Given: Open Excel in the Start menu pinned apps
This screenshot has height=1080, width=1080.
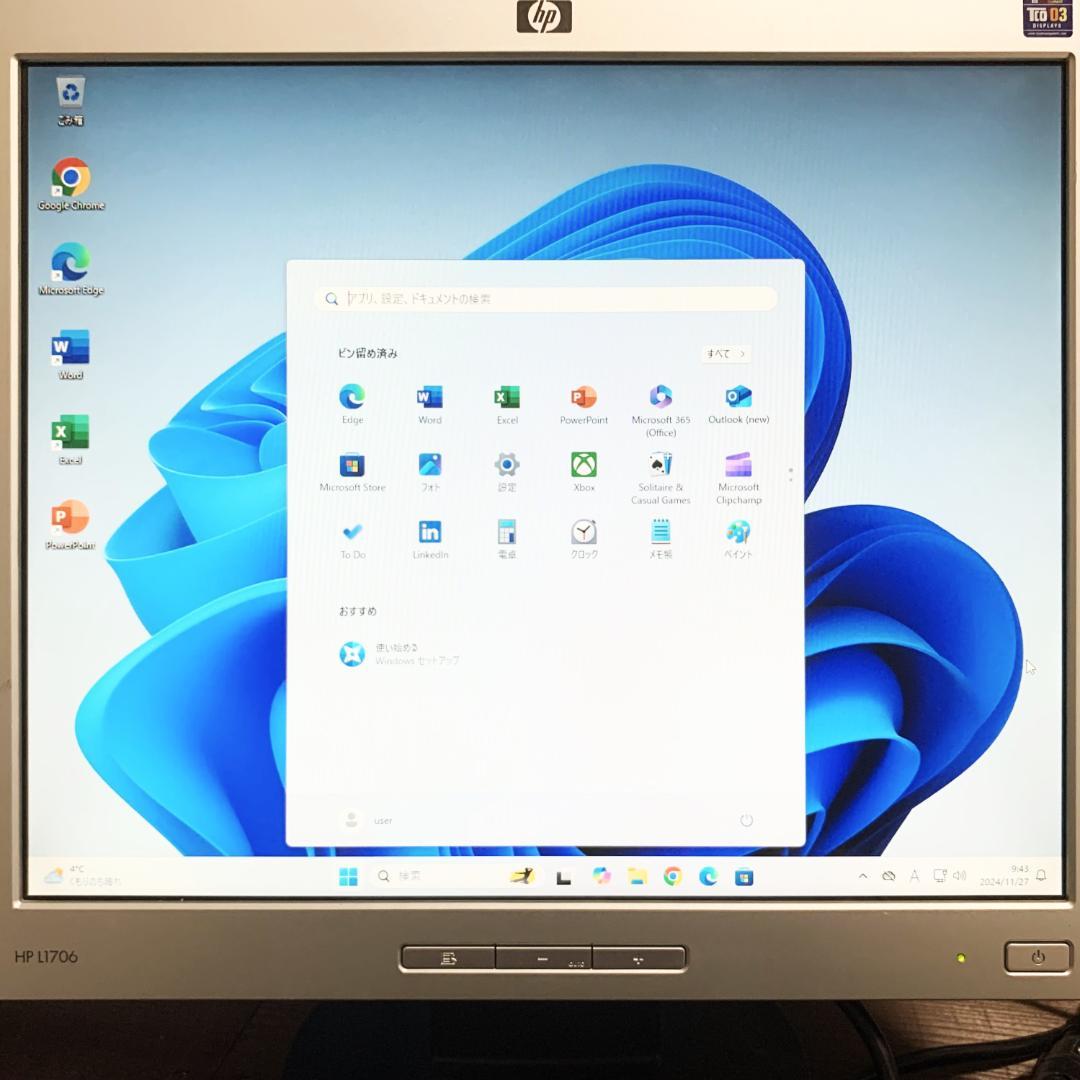Looking at the screenshot, I should [x=507, y=404].
